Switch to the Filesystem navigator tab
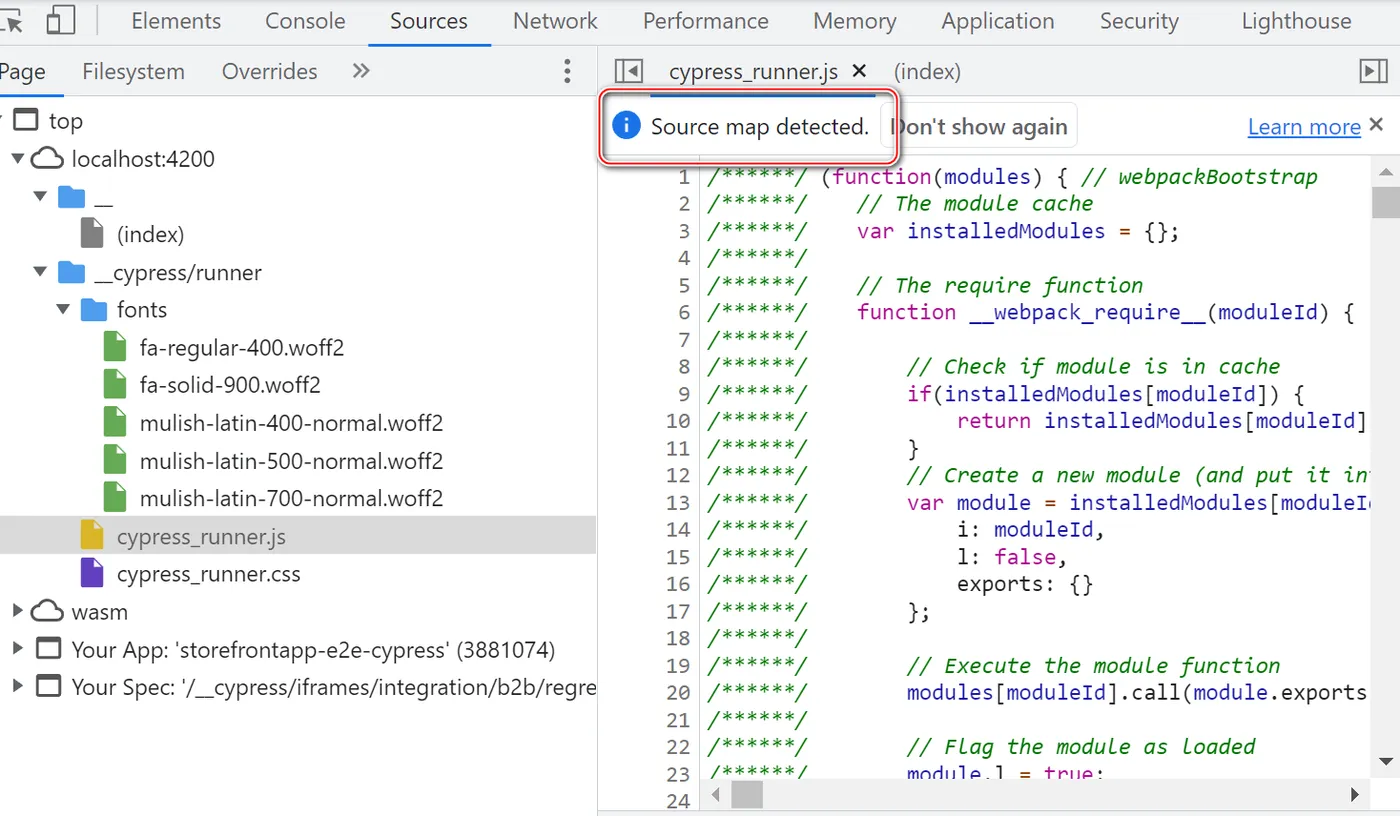The height and width of the screenshot is (816, 1400). [x=133, y=71]
